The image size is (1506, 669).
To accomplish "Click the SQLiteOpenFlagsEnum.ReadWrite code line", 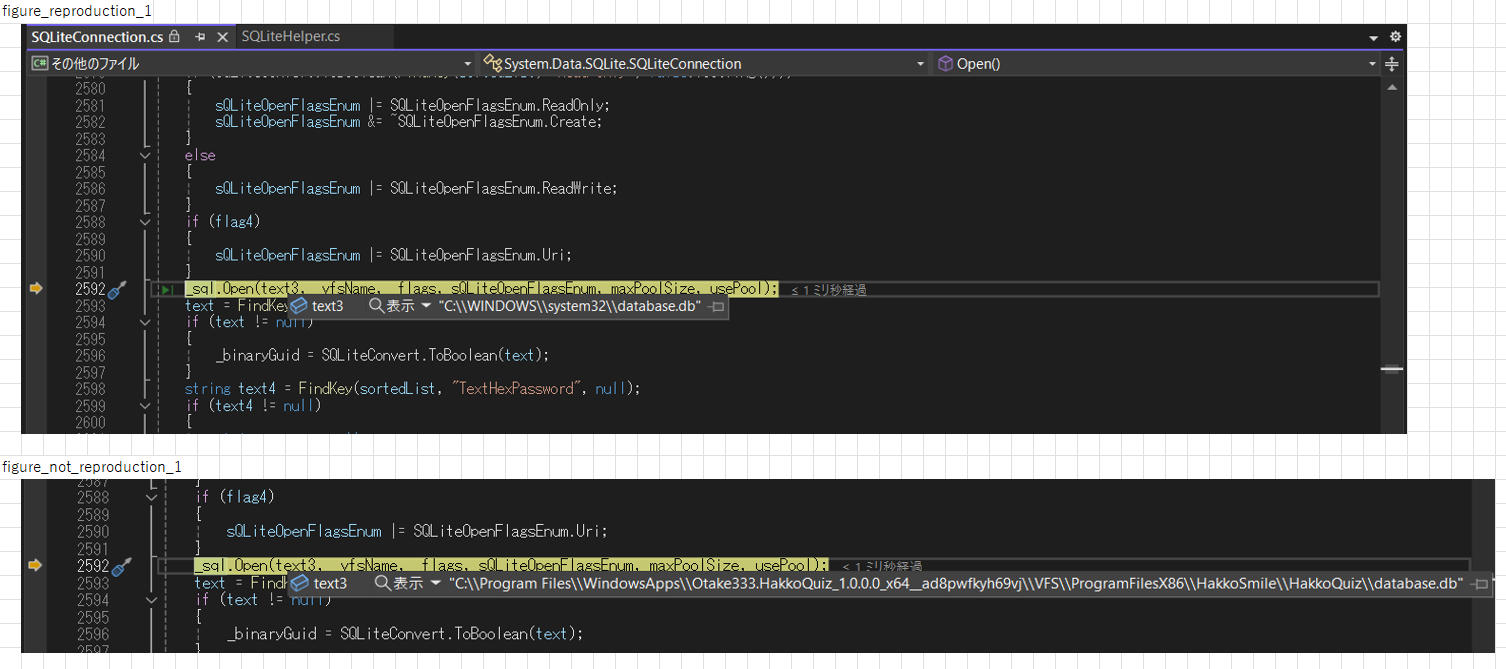I will [x=416, y=188].
